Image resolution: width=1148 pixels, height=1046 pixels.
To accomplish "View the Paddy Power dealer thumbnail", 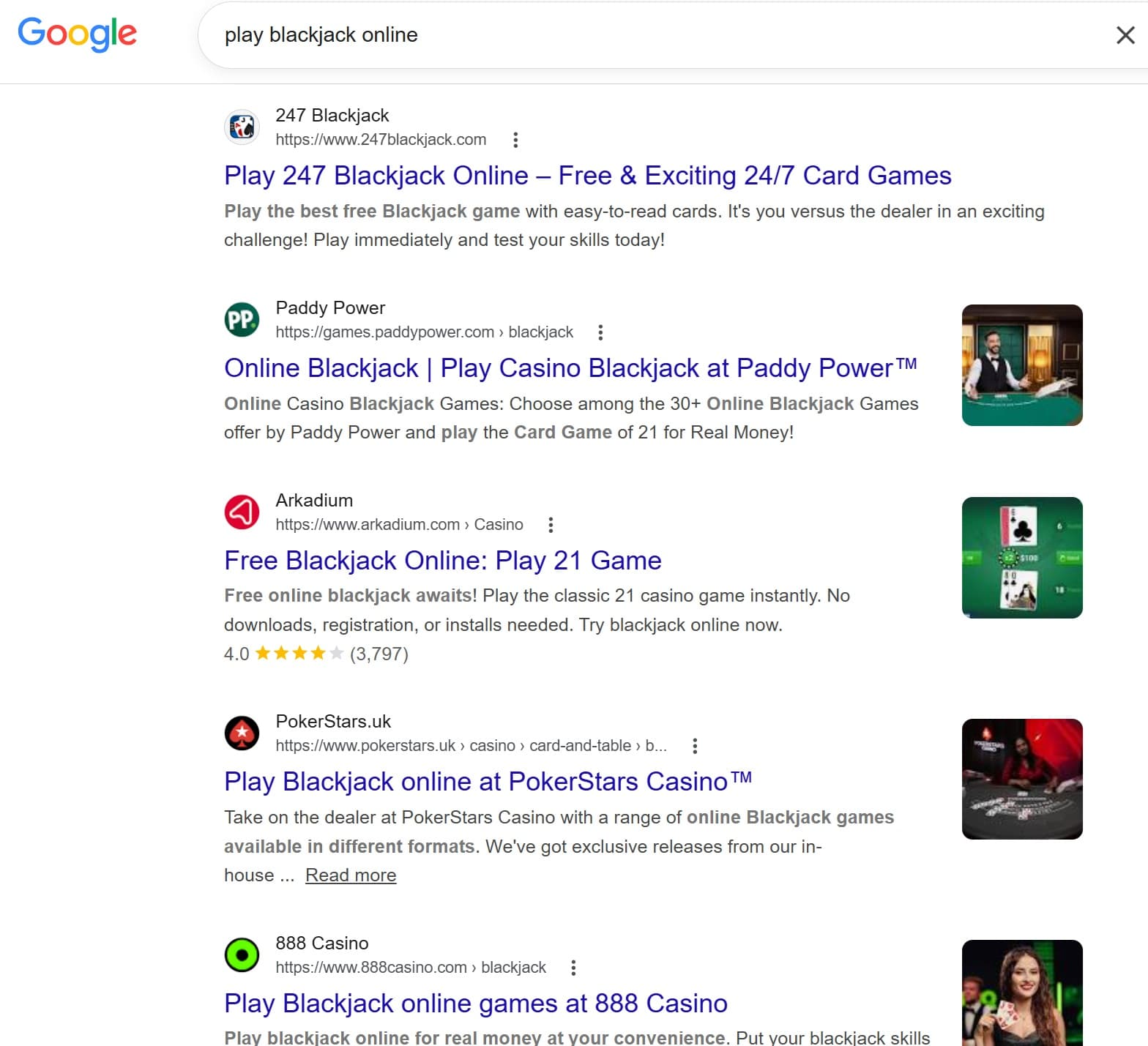I will (1022, 365).
